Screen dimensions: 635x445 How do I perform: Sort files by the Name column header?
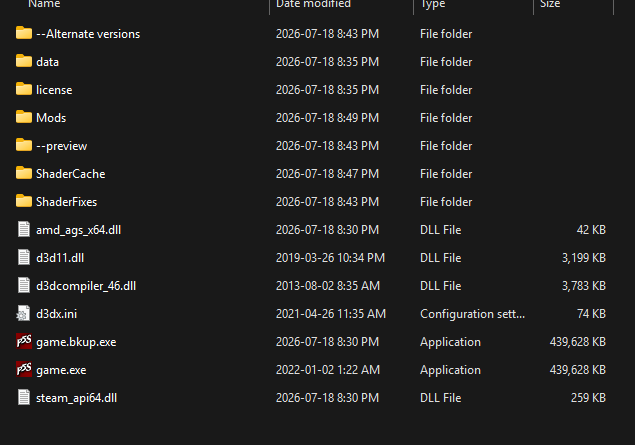point(44,4)
